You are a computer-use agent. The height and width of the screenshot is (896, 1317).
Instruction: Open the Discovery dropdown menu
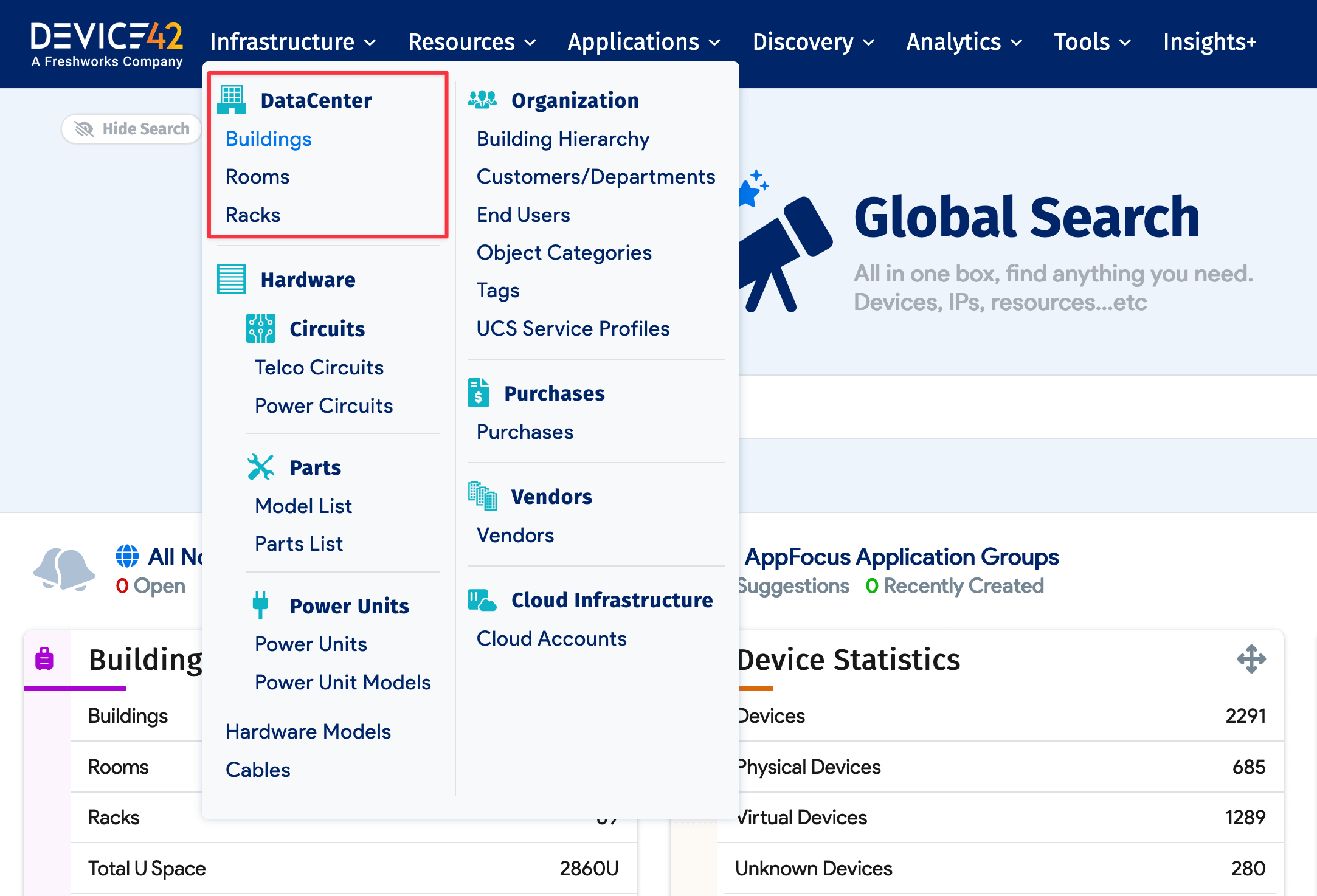click(x=813, y=42)
